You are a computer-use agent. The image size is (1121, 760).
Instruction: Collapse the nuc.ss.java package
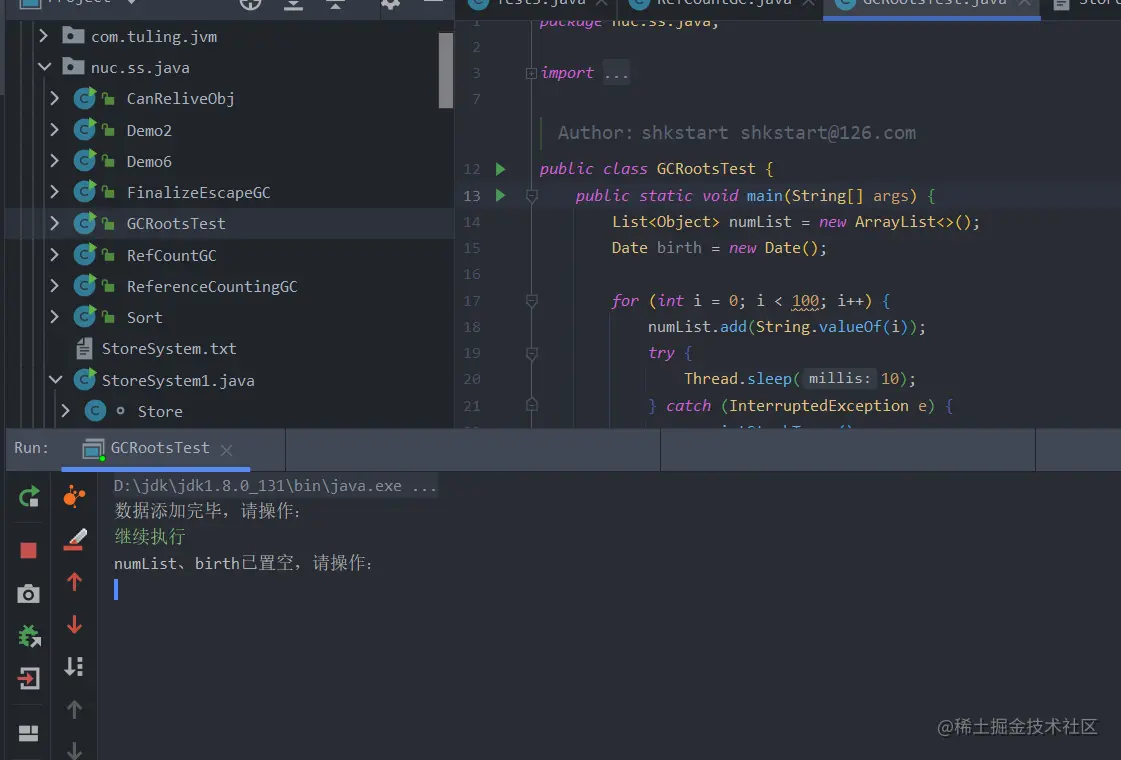point(44,67)
